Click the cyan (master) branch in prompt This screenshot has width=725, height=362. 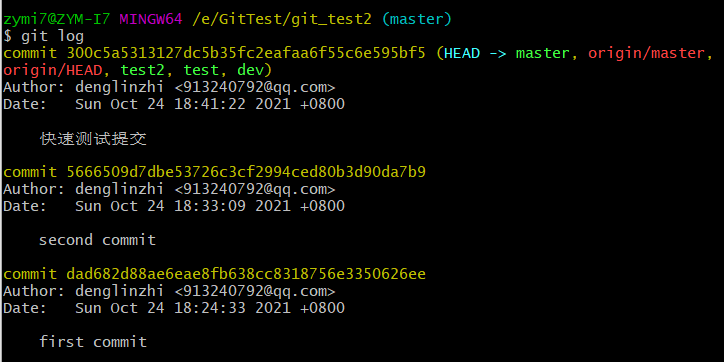click(x=416, y=19)
